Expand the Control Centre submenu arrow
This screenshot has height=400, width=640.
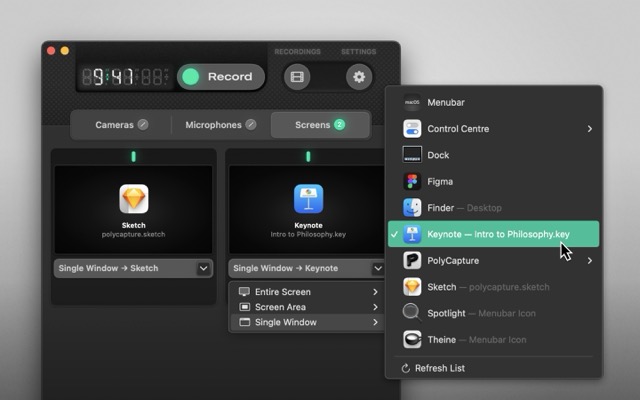coord(589,129)
